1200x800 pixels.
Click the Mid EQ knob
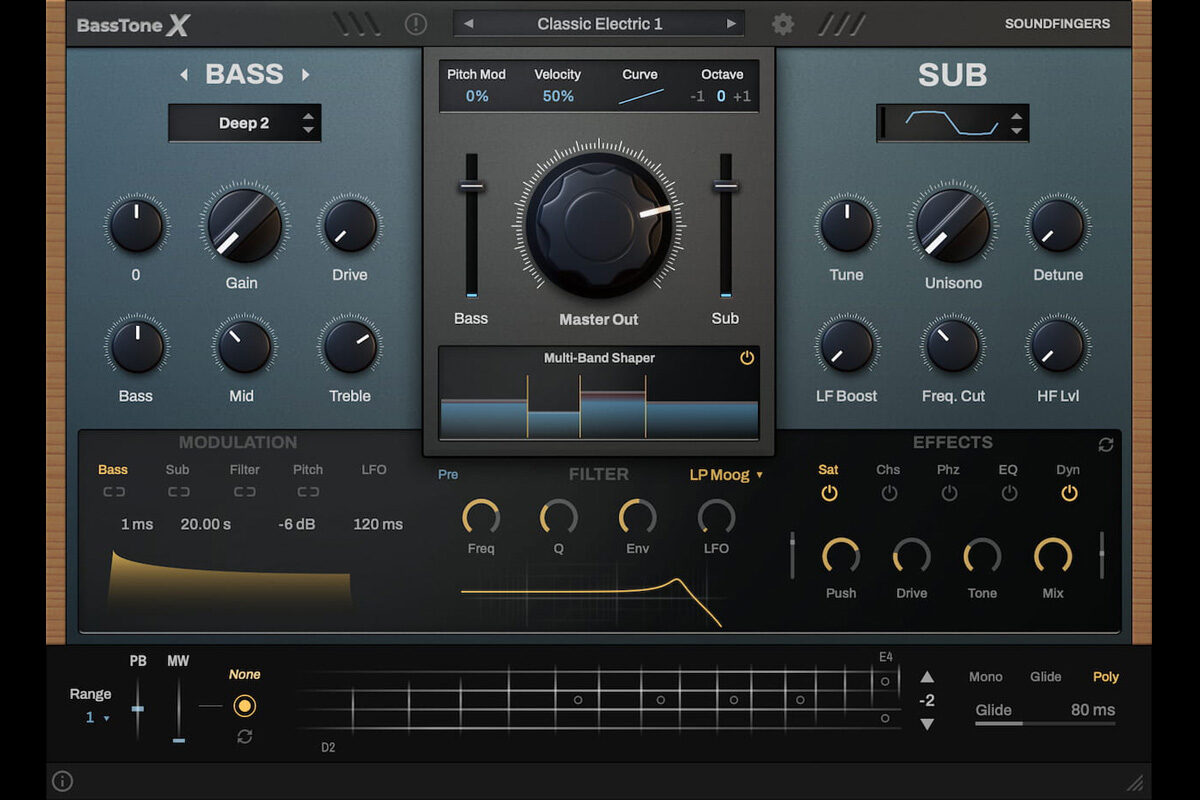244,347
